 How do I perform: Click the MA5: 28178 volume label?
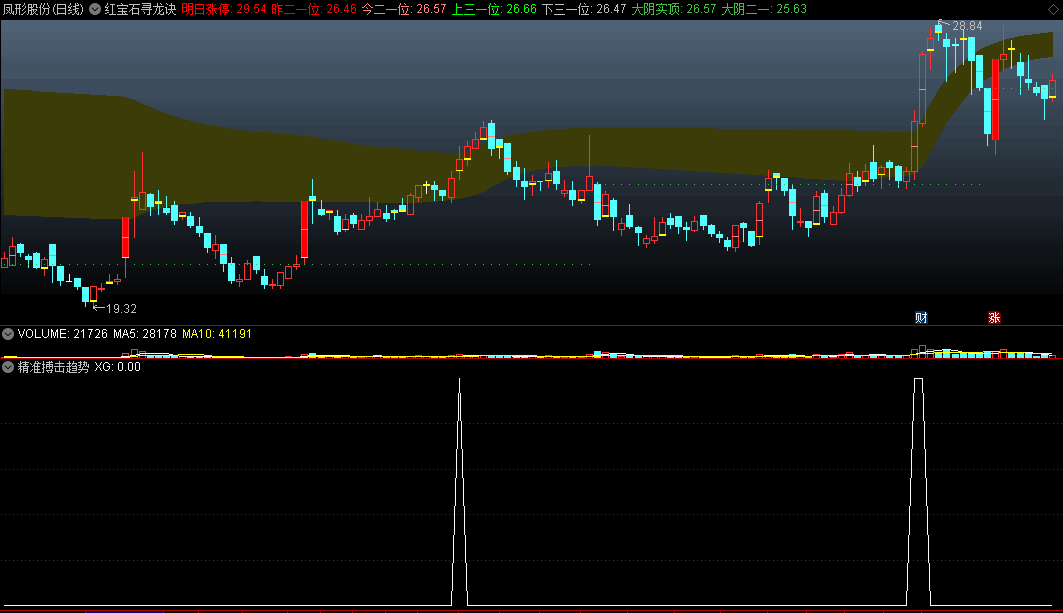145,334
